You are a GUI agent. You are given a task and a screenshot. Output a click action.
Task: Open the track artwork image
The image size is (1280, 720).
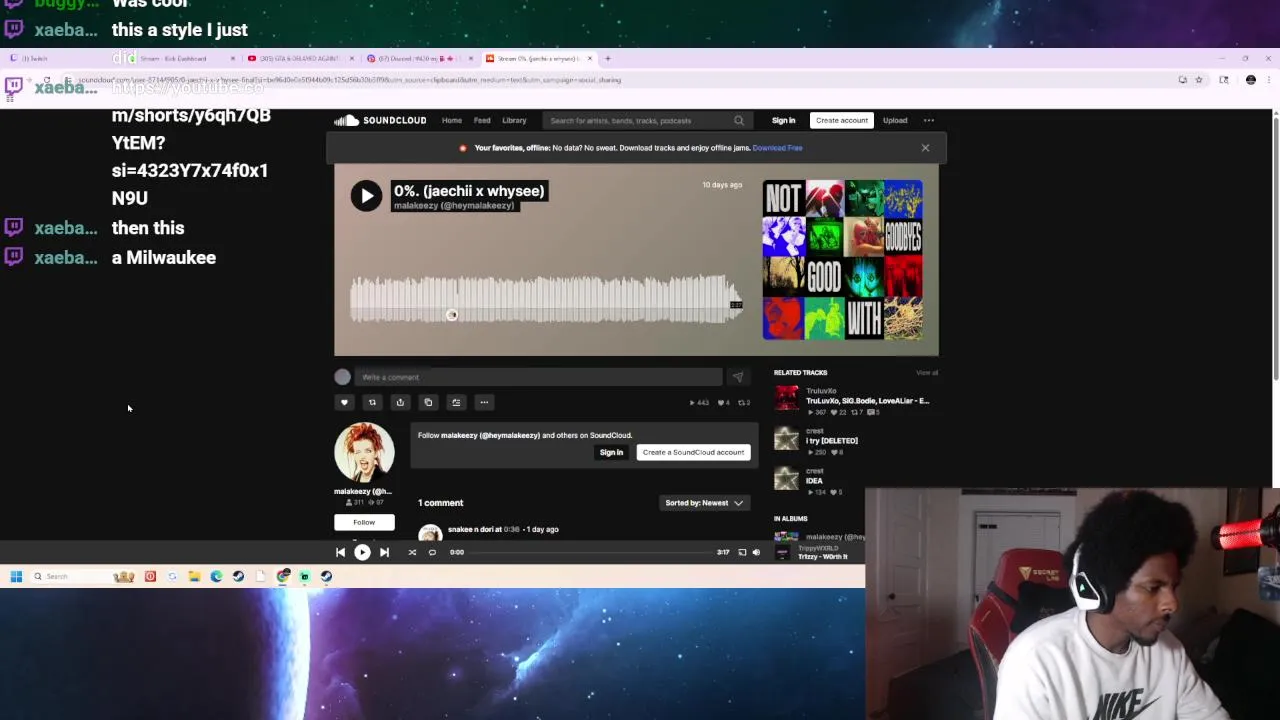(842, 260)
